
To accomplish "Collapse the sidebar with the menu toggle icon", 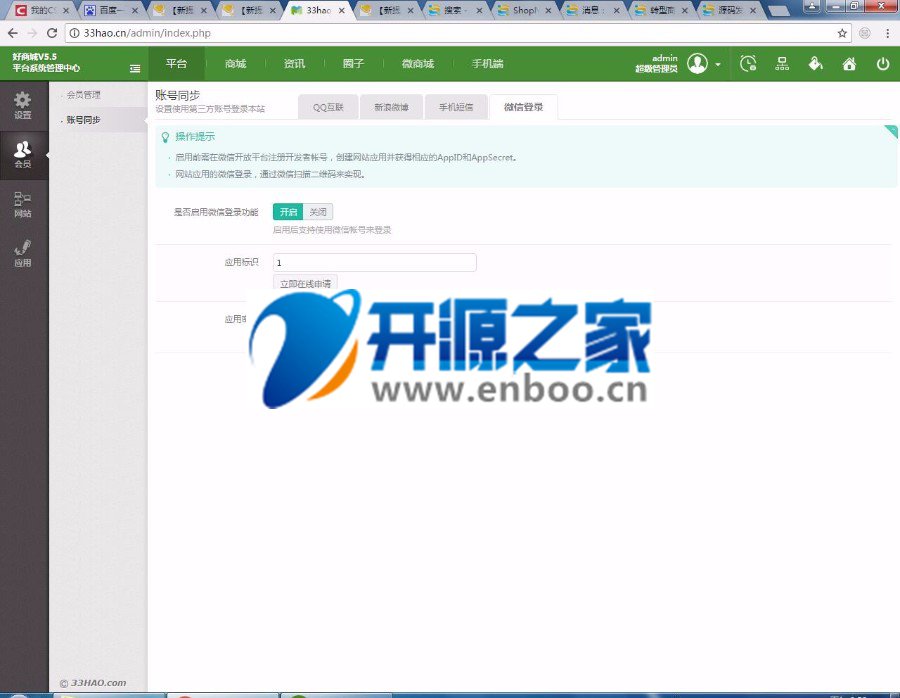I will pos(135,68).
